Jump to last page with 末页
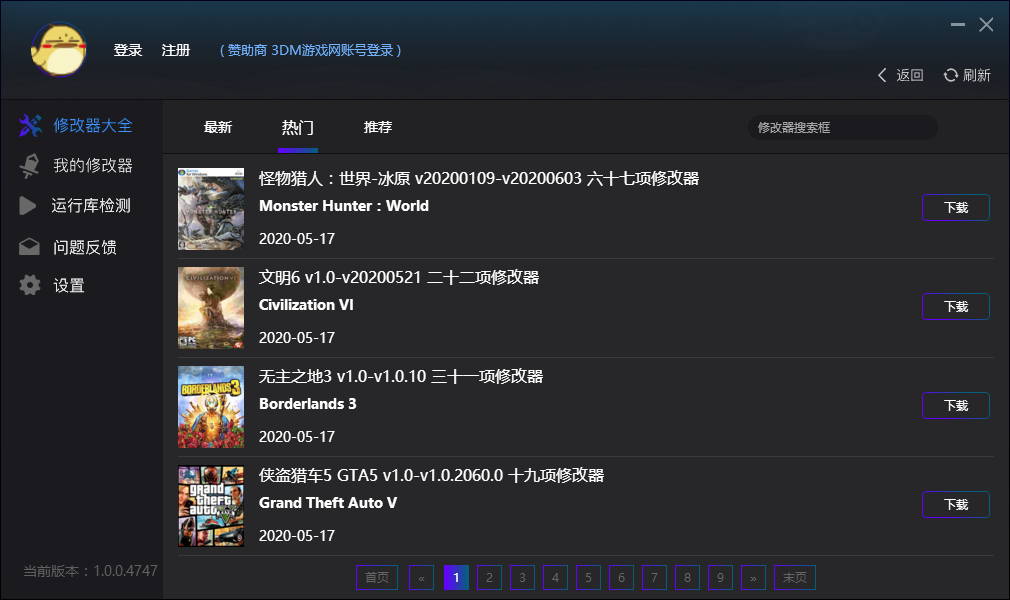The width and height of the screenshot is (1010, 600). (x=795, y=578)
